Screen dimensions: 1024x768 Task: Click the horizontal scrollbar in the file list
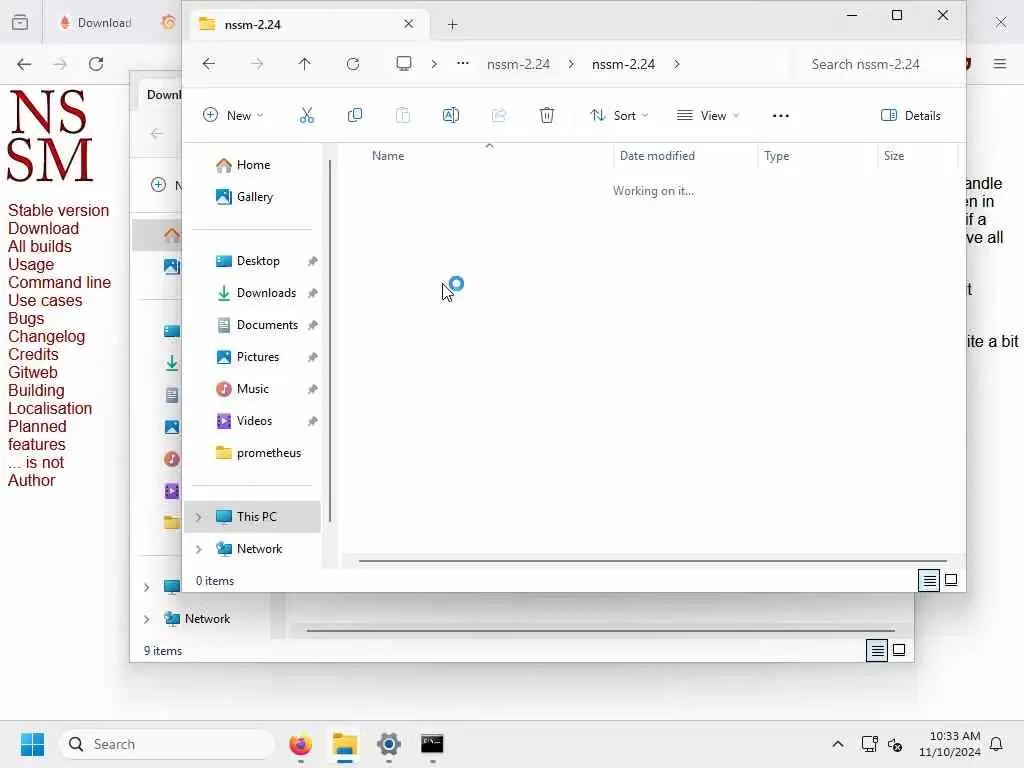pos(652,560)
